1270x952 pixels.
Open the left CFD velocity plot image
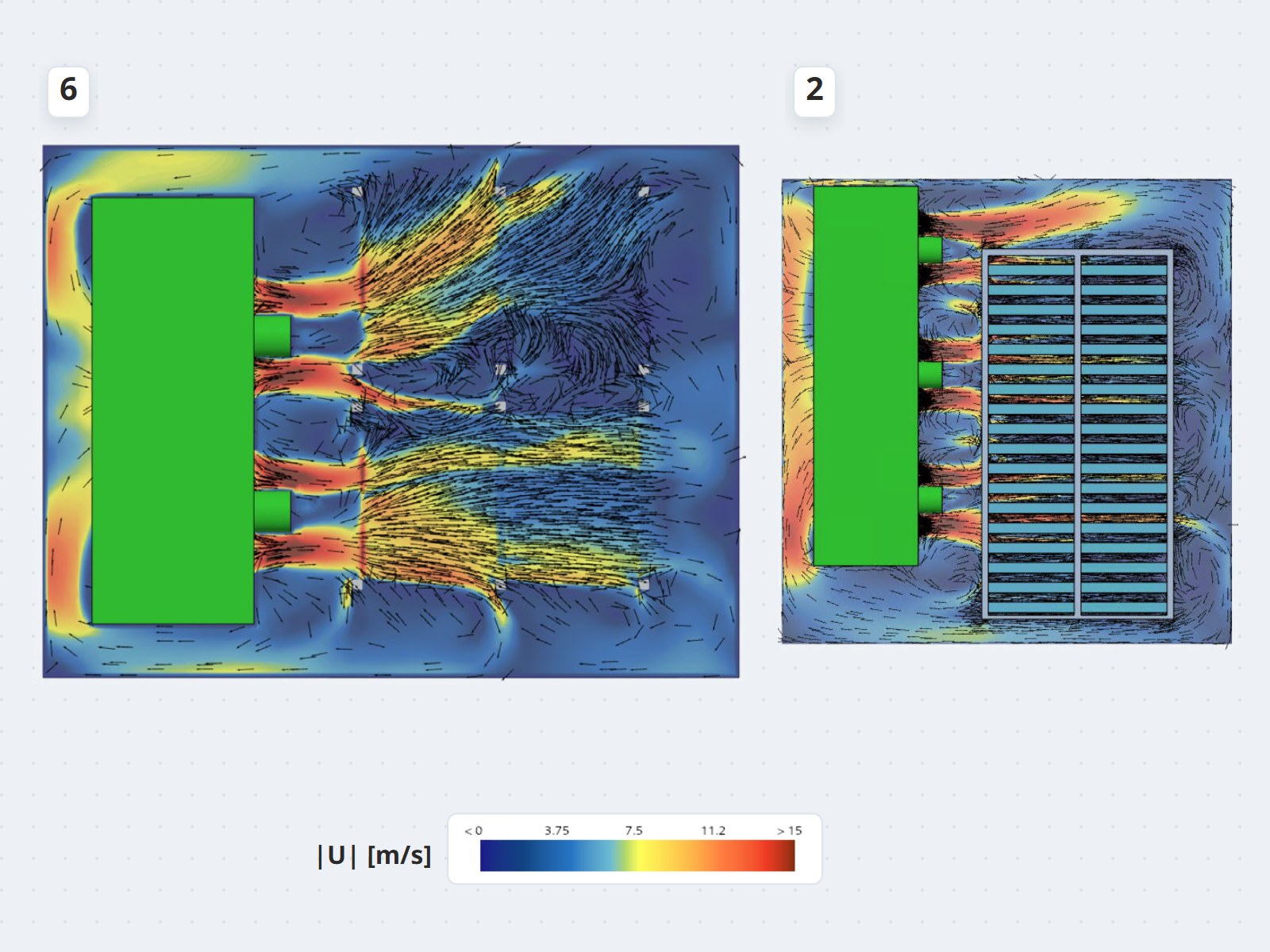pos(391,411)
